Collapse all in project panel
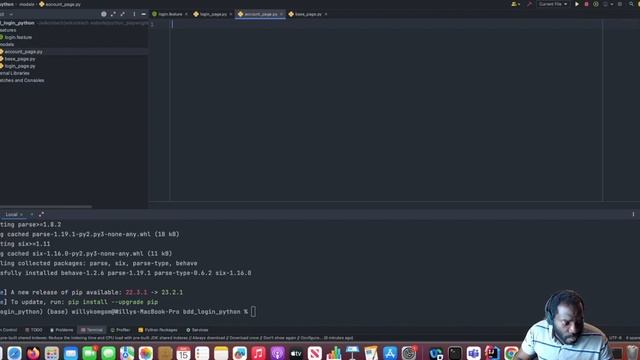The image size is (640, 360). pos(122,14)
